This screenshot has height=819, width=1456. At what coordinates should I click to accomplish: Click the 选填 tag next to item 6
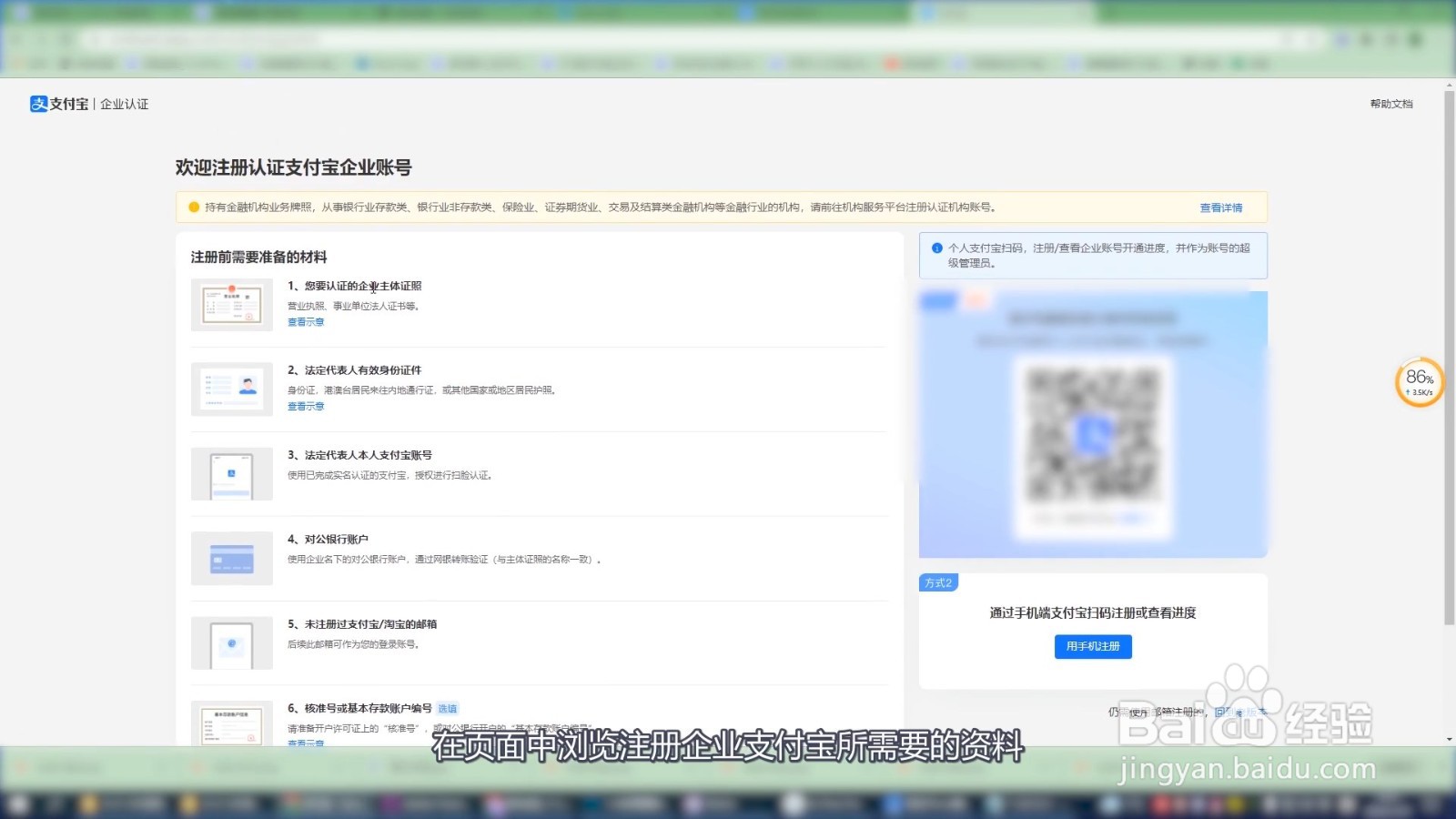coord(448,709)
